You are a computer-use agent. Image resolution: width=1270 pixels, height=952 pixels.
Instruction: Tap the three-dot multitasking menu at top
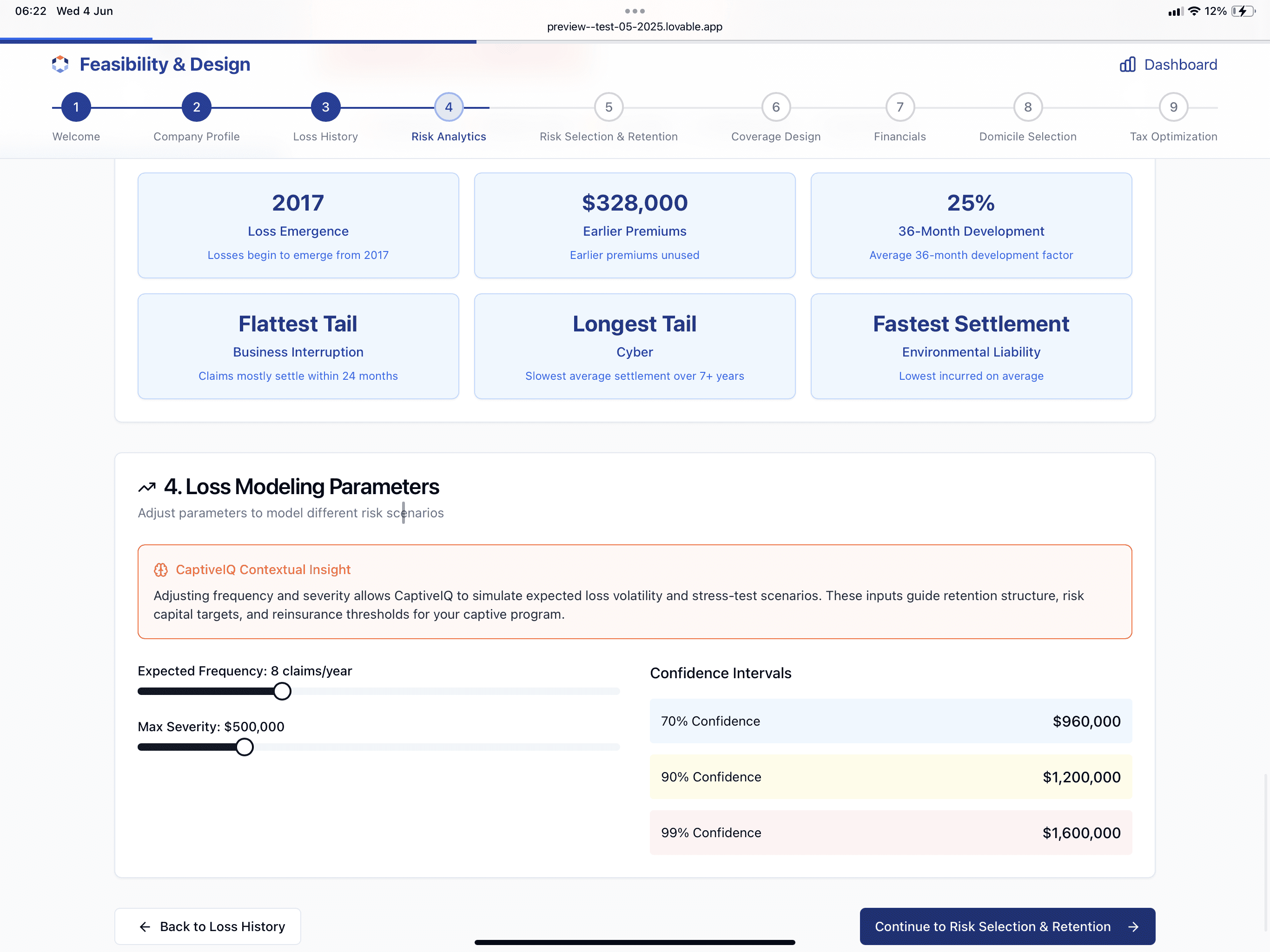635,11
